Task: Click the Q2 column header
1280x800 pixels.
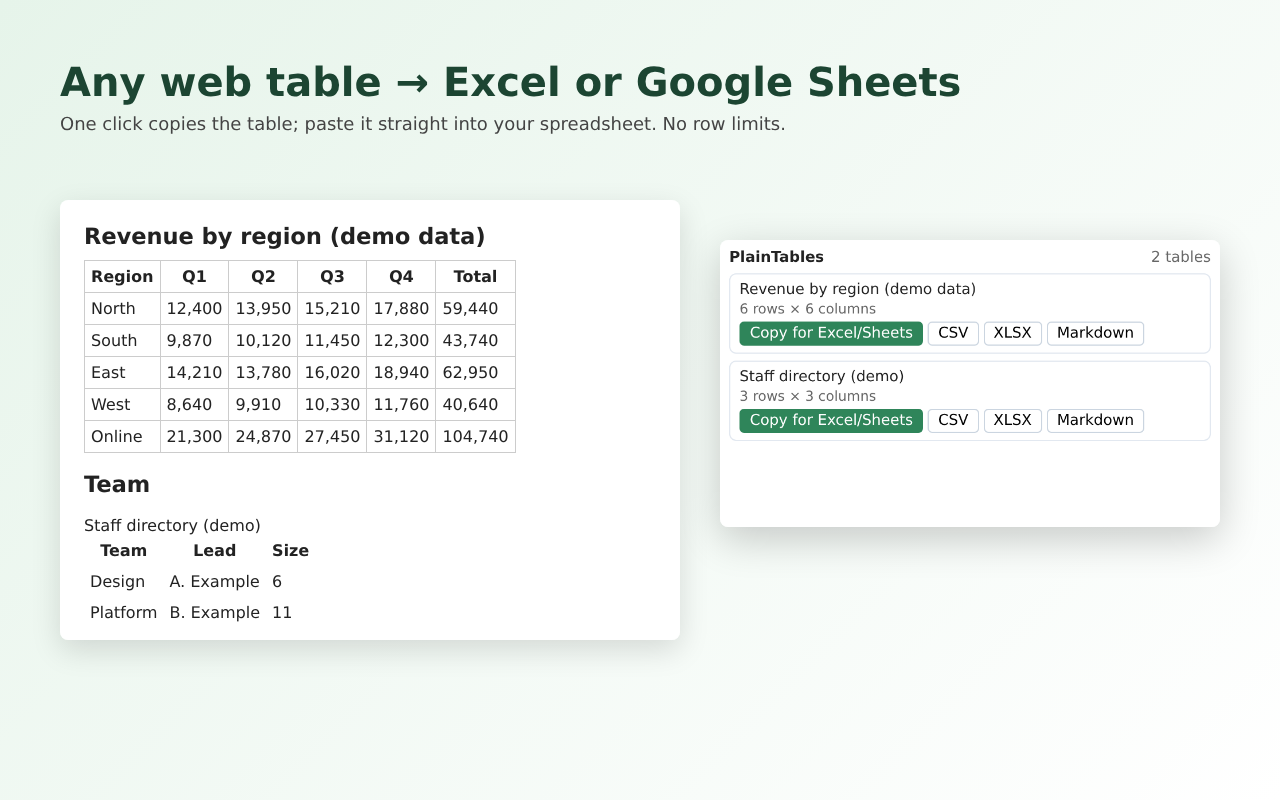Action: 263,277
